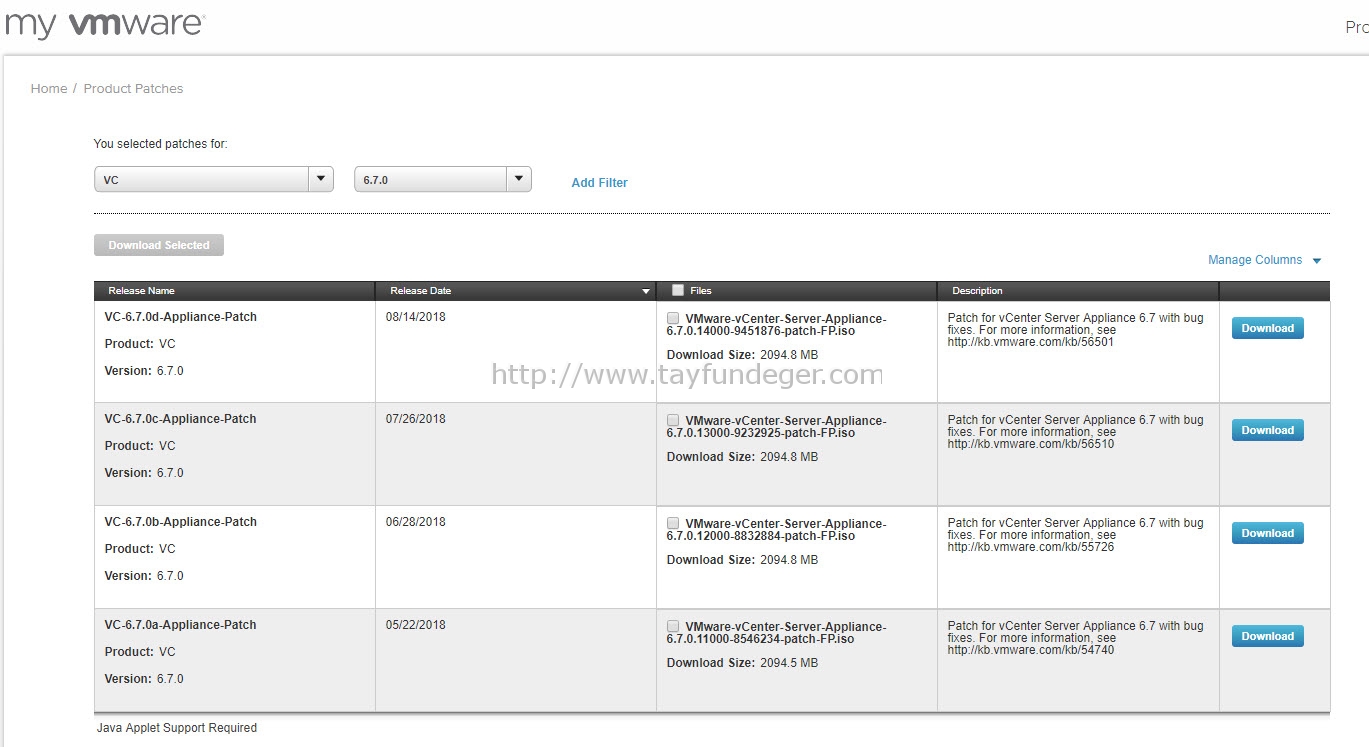1369x747 pixels.
Task: Click the 08/14/2018 release date
Action: click(x=415, y=317)
